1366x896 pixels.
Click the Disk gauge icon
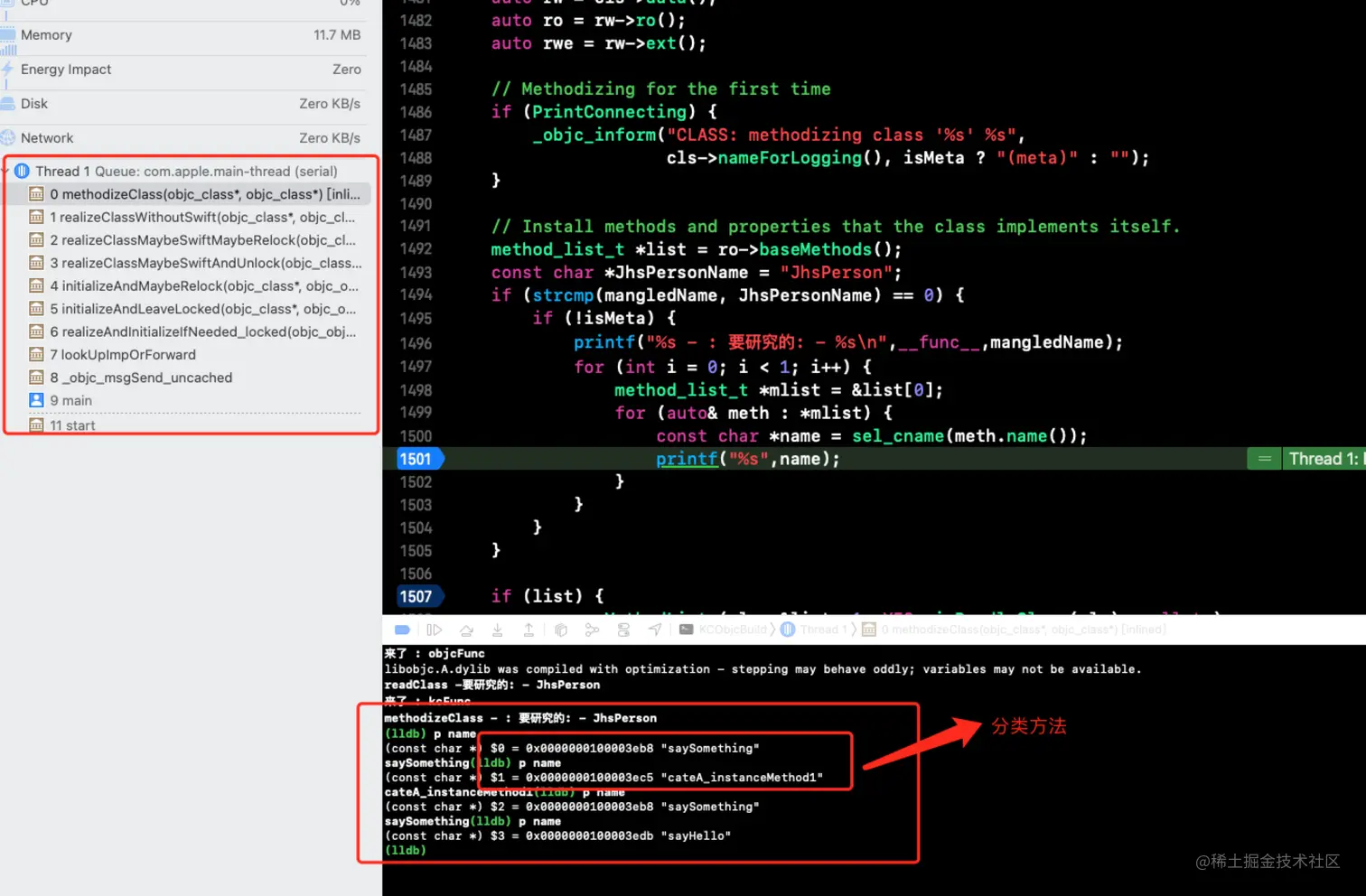(8, 104)
